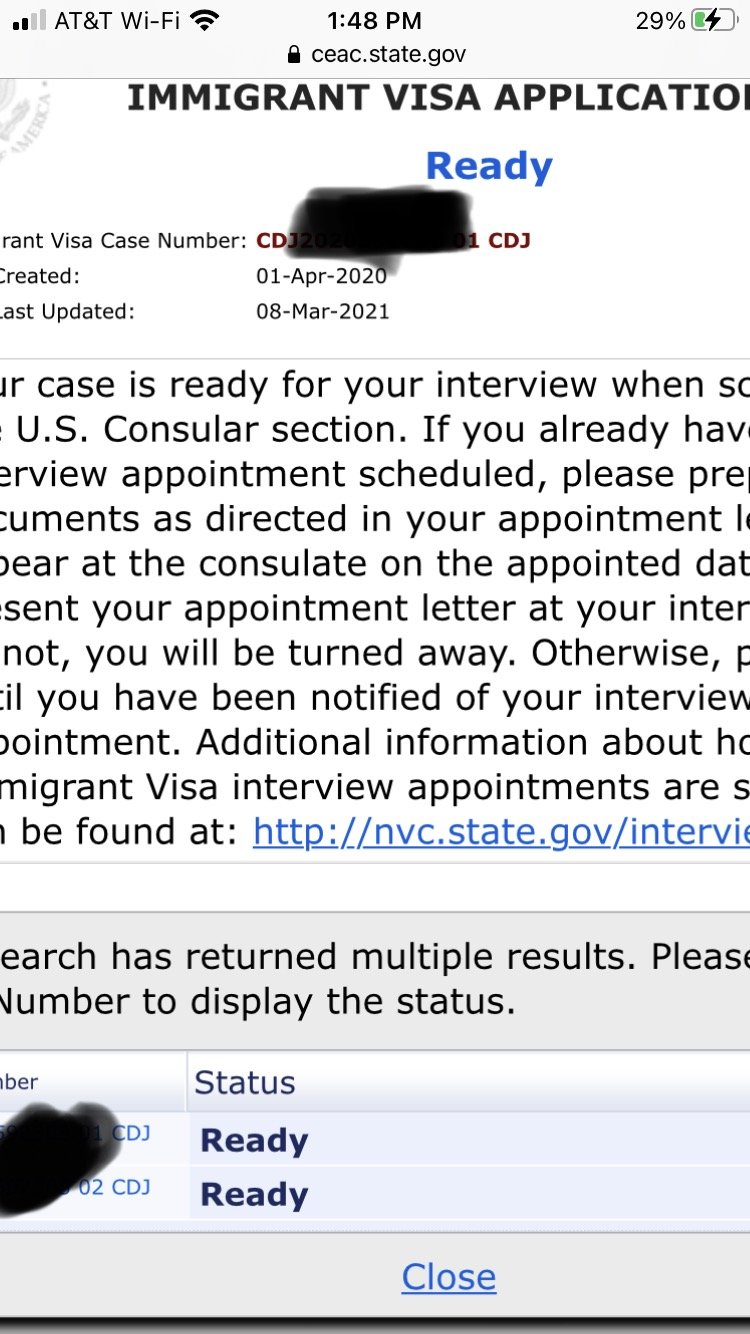The image size is (750, 1334).
Task: Click the Last Updated date 08-Mar-2021
Action: point(323,311)
